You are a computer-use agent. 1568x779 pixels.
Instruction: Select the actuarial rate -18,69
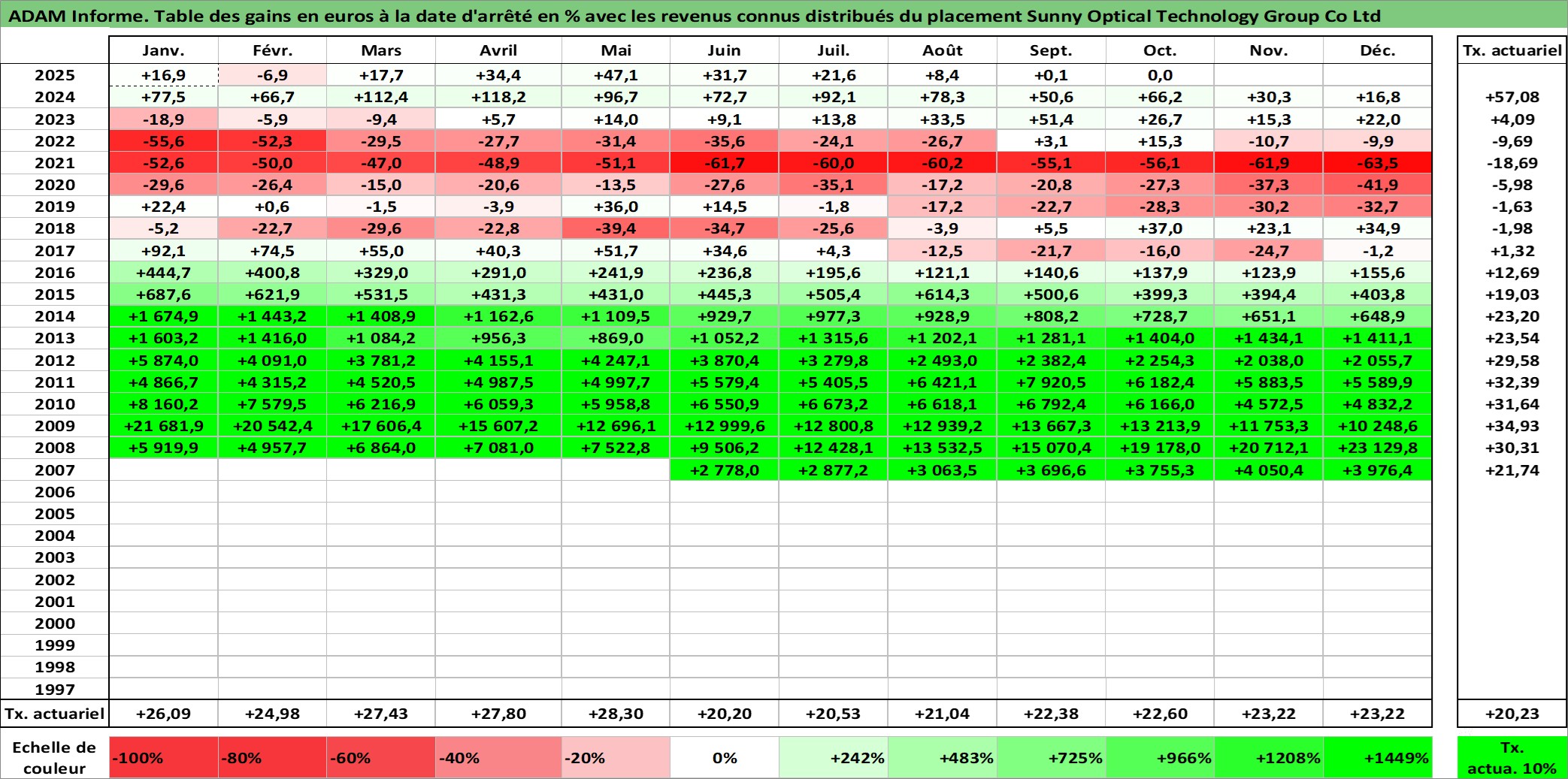(1512, 163)
